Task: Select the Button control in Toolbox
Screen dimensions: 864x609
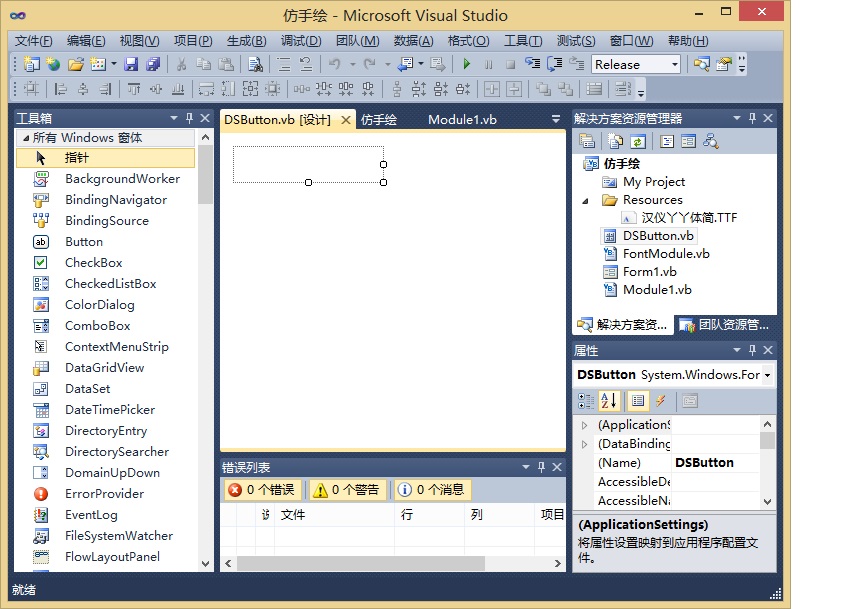Action: click(84, 241)
